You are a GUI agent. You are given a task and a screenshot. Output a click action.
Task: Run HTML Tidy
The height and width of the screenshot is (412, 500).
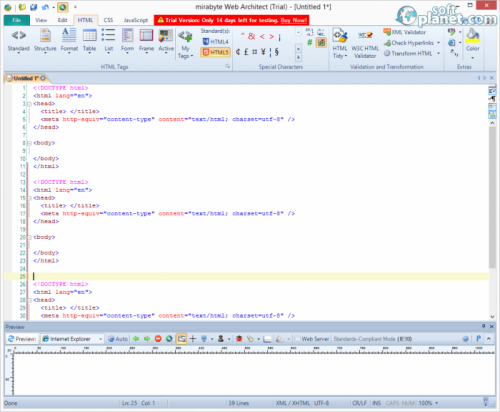tap(340, 43)
